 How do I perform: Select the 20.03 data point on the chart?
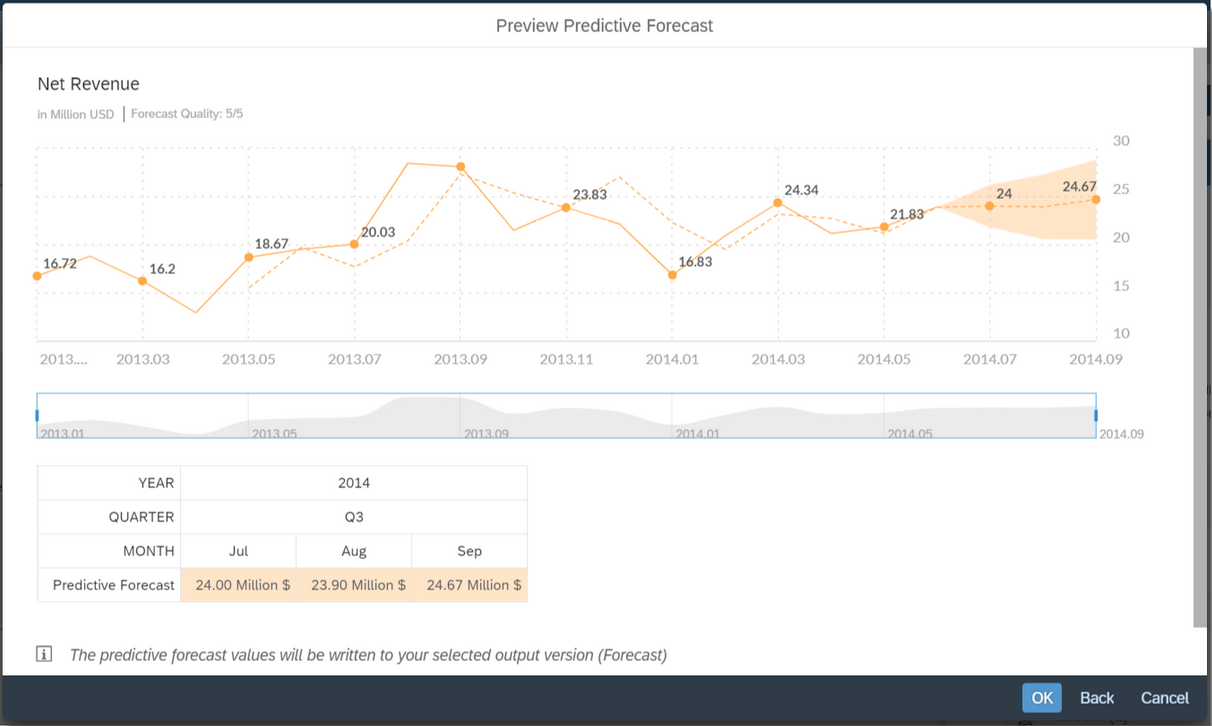coord(354,243)
